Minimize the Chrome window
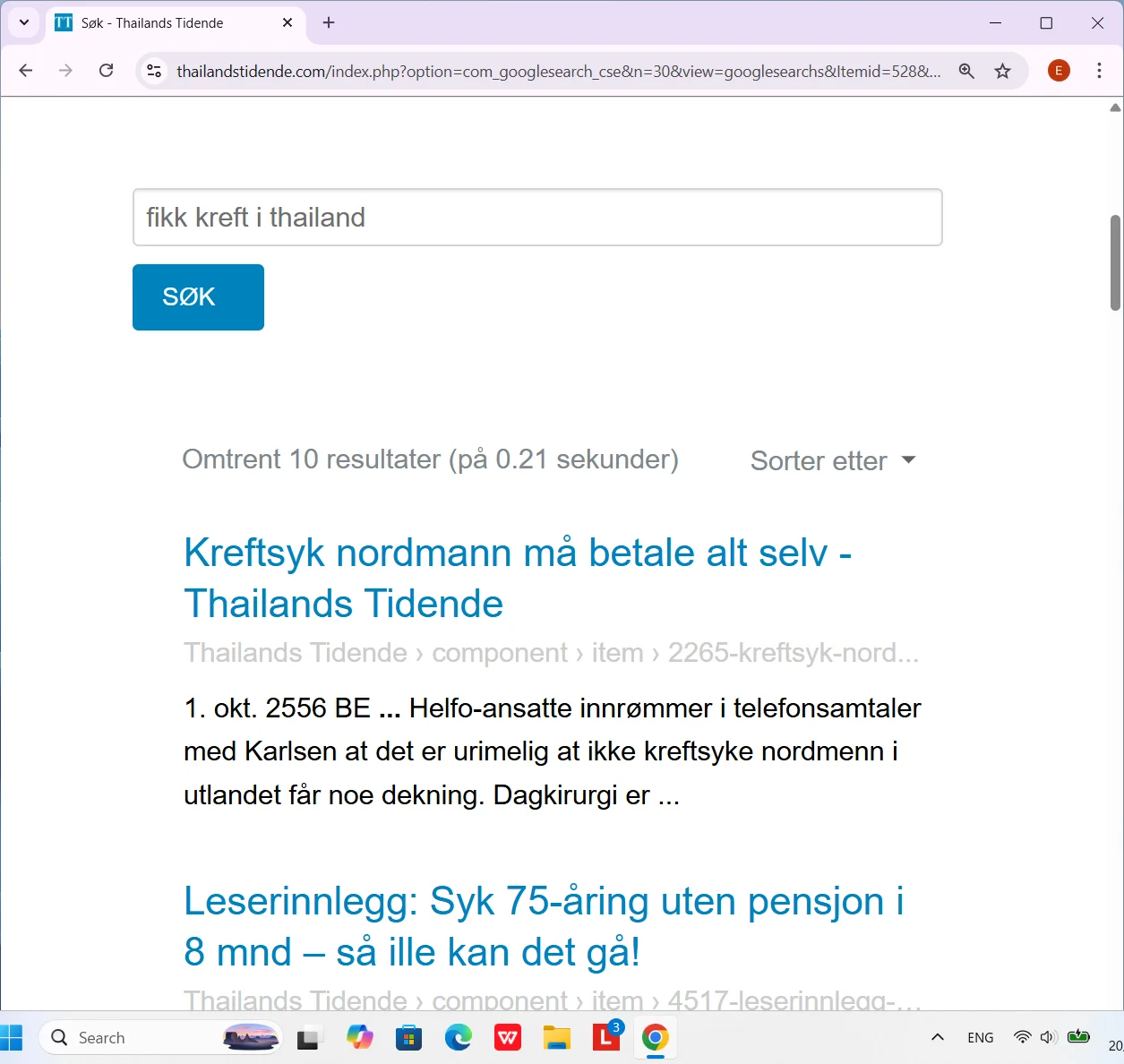The image size is (1124, 1064). point(995,22)
